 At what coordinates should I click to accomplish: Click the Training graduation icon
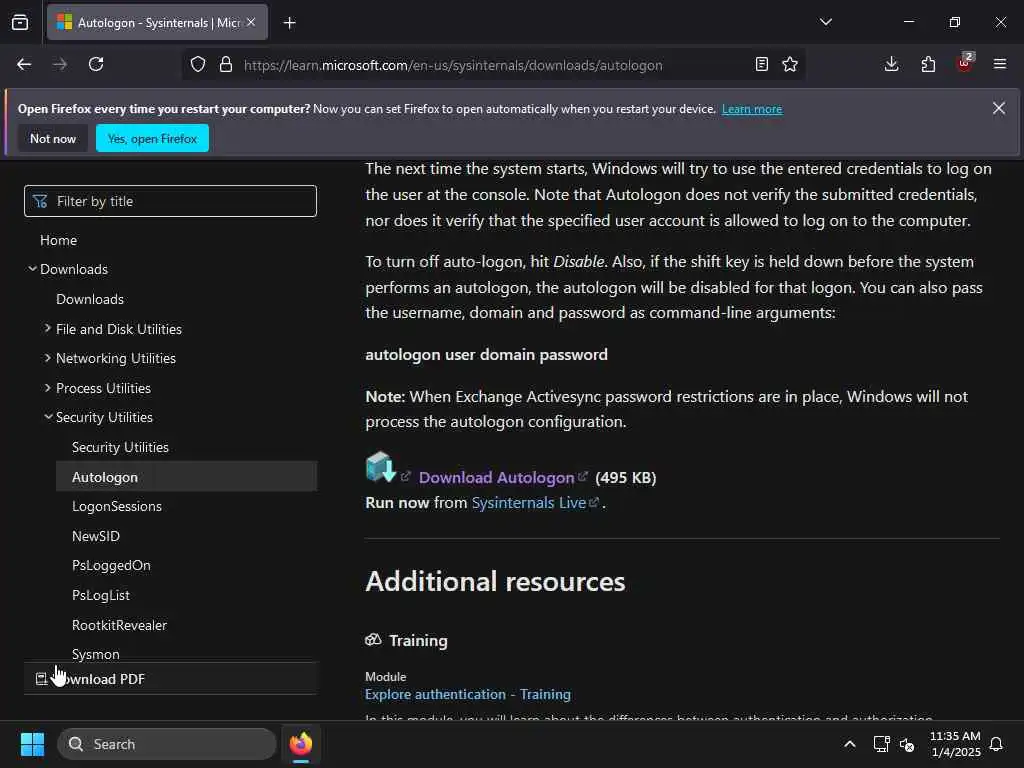point(373,640)
